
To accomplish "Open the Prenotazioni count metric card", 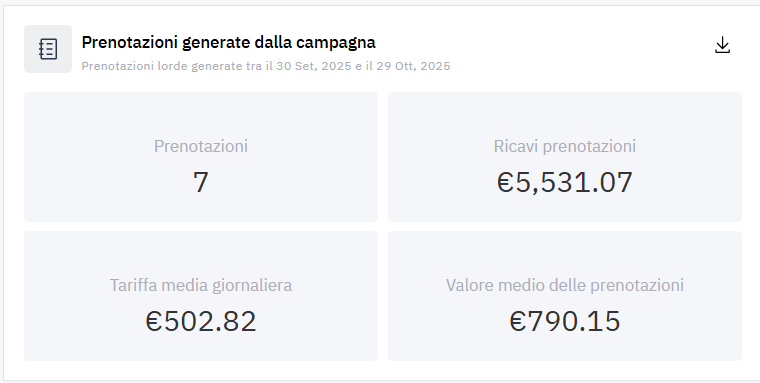I will (x=201, y=157).
